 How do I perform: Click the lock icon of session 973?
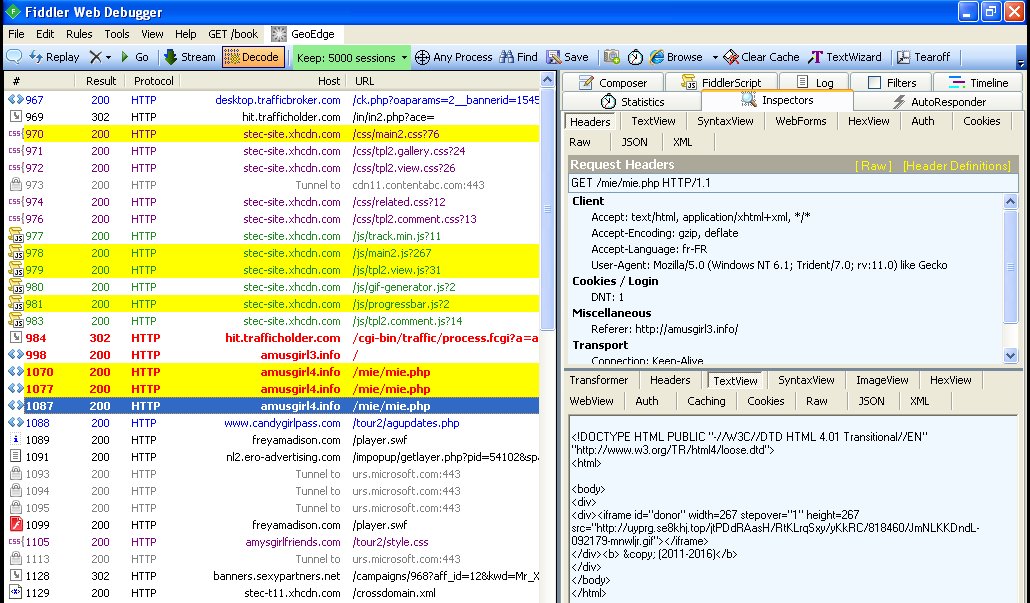coord(16,185)
